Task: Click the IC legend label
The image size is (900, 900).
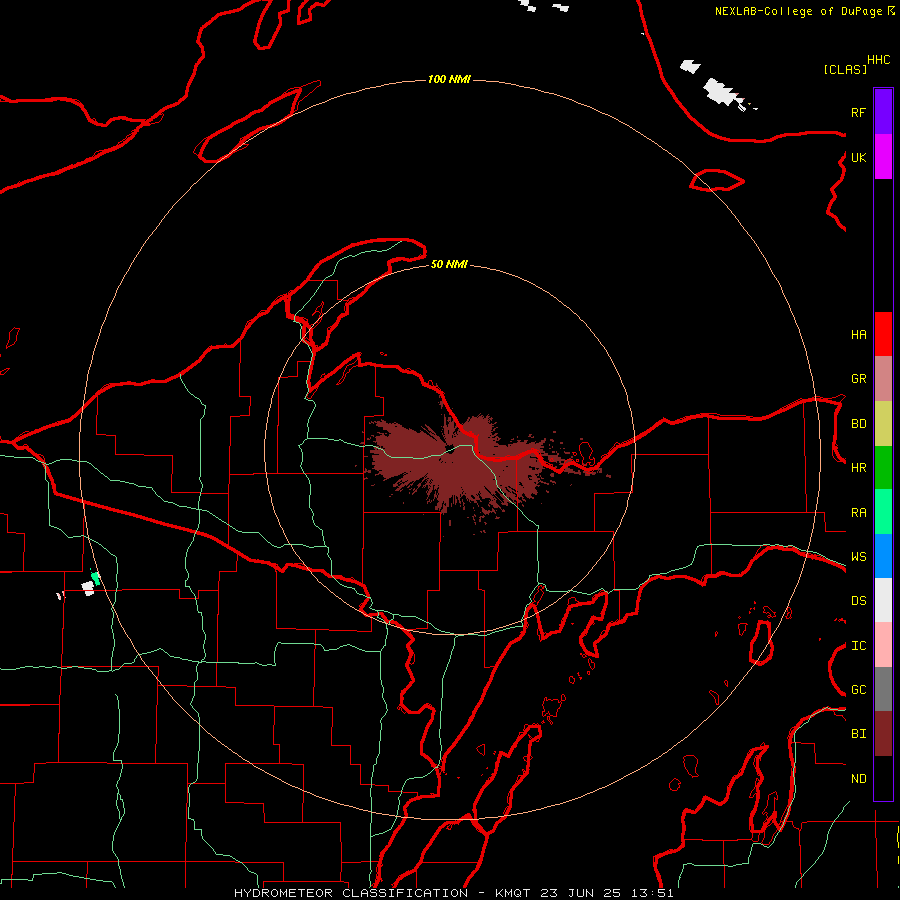Action: [858, 646]
